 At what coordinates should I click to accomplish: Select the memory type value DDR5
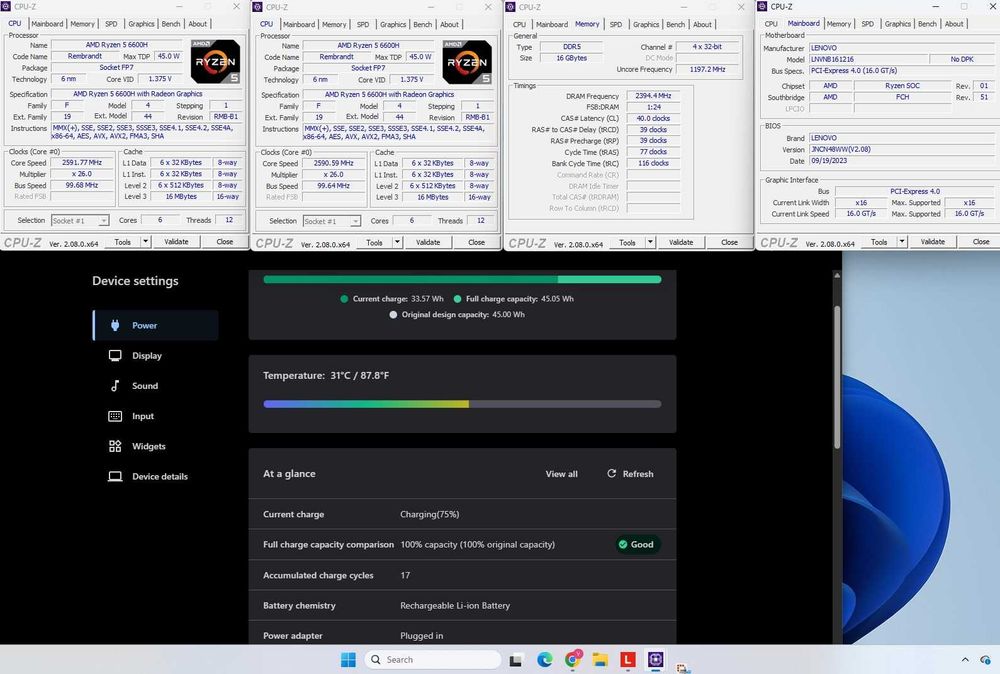(572, 47)
